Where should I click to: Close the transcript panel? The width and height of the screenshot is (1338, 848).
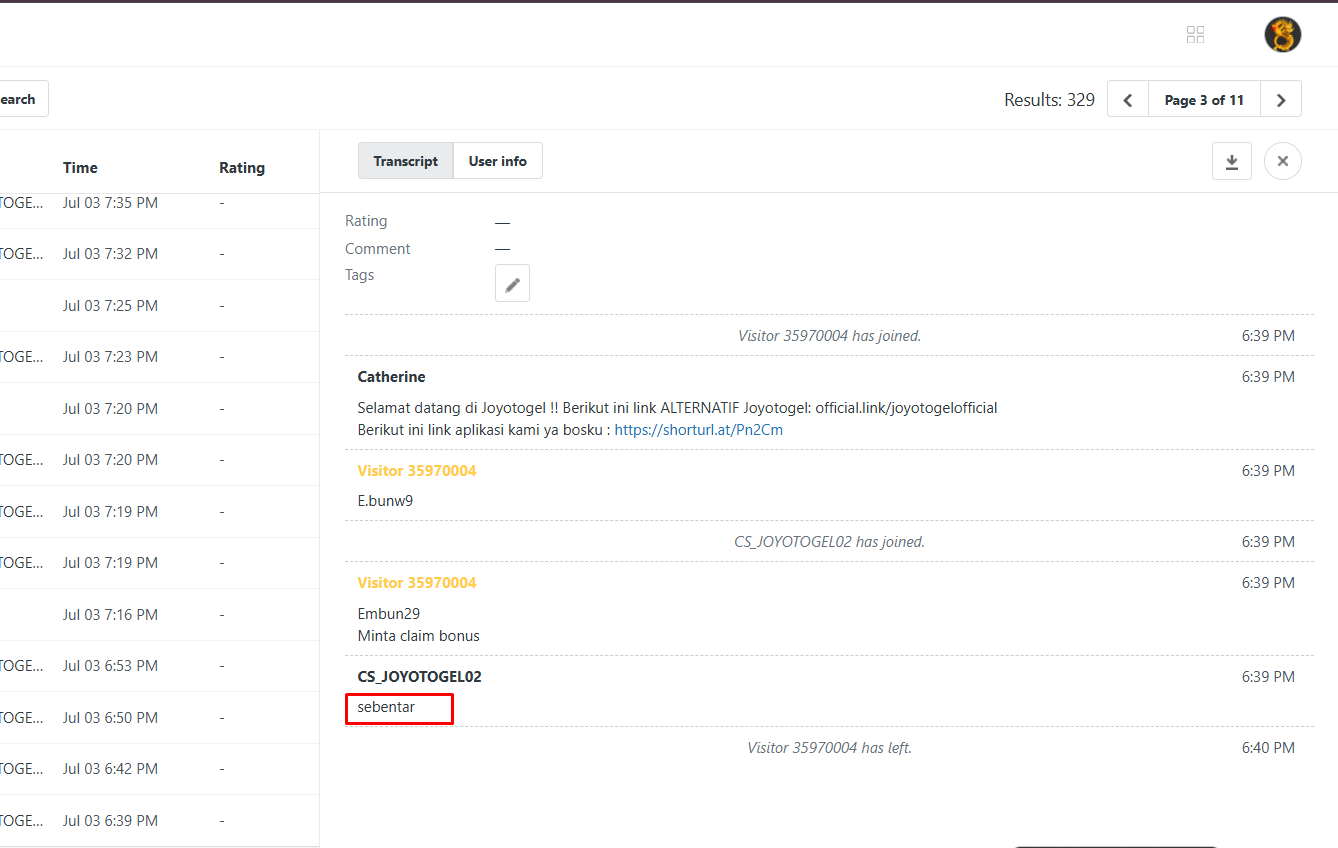coord(1283,161)
